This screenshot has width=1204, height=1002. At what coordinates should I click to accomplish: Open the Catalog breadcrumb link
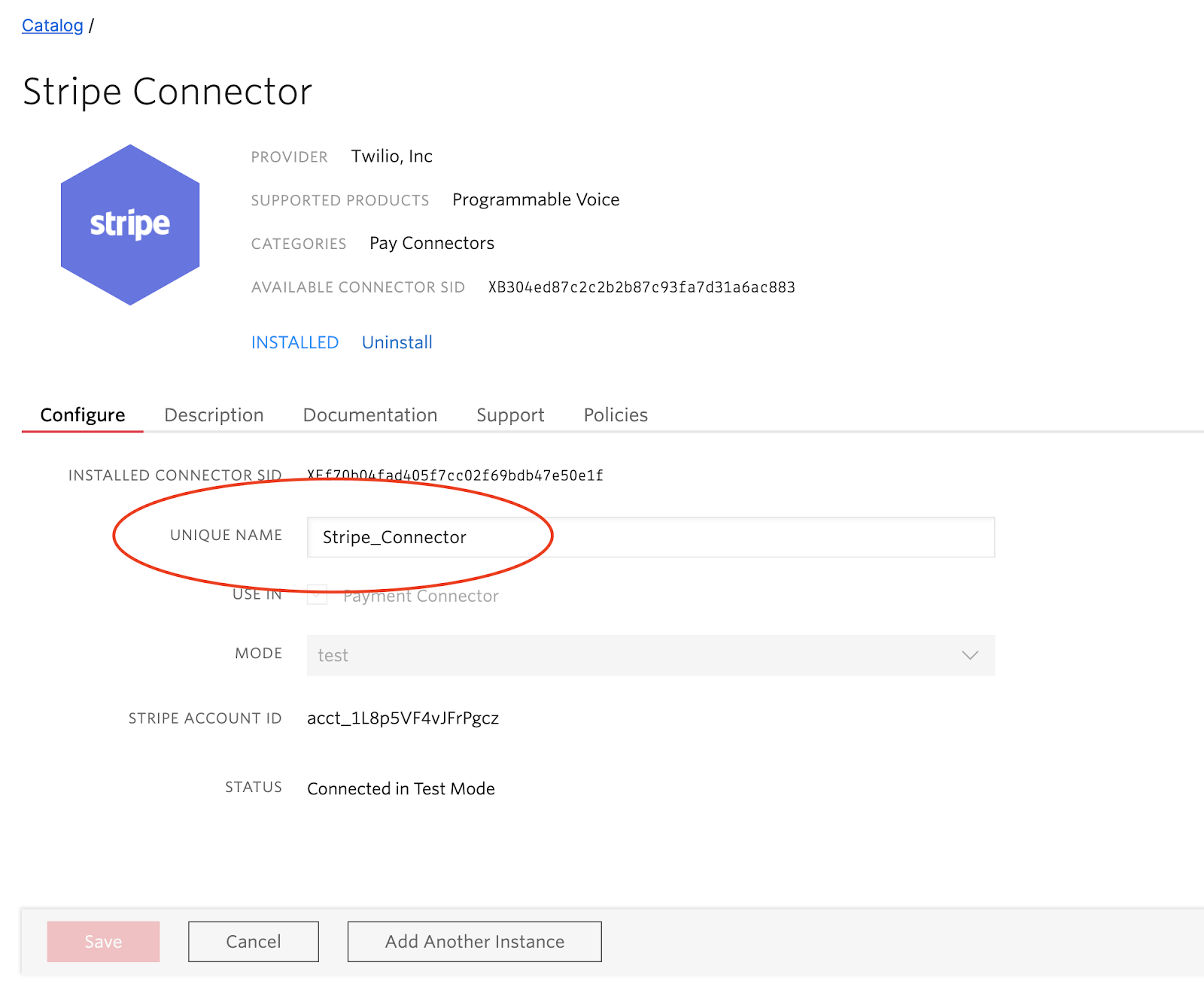pos(52,26)
